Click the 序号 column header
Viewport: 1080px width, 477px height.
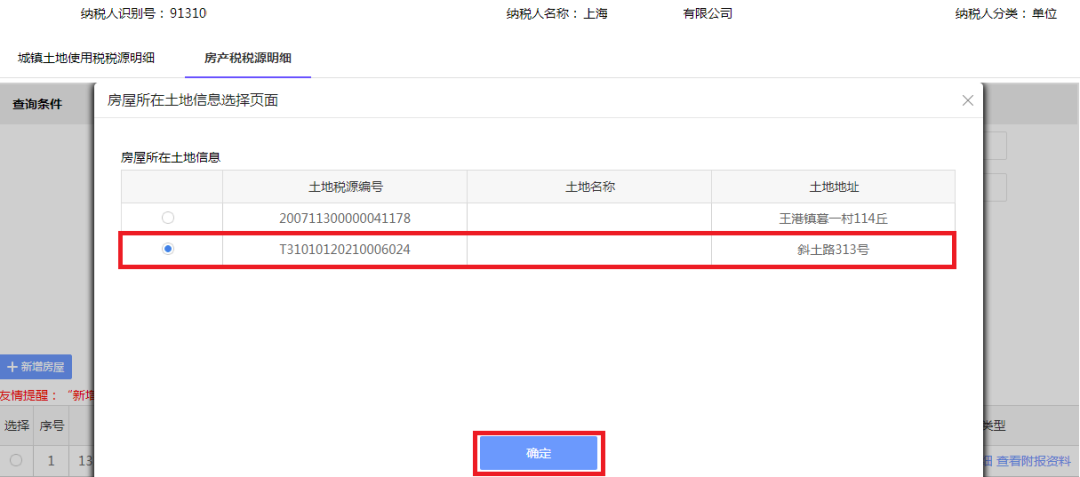point(52,426)
